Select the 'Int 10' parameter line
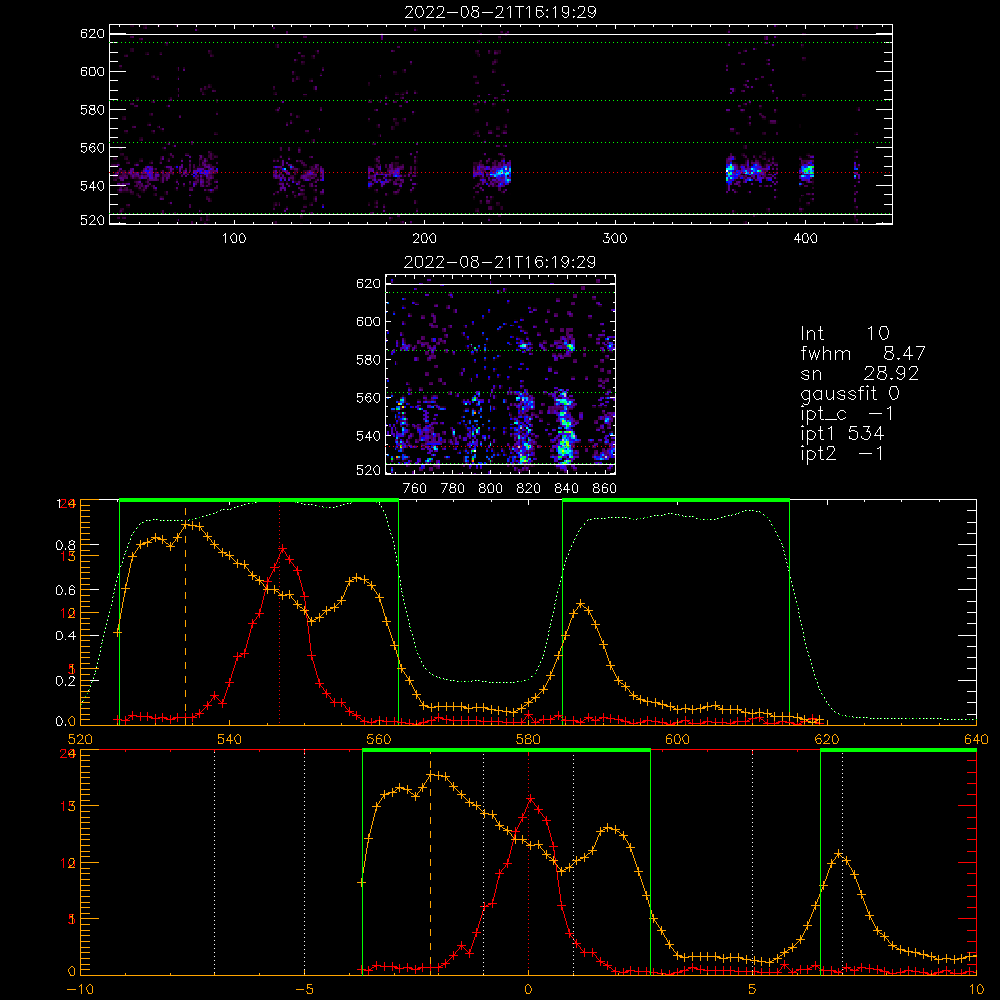 [x=844, y=333]
